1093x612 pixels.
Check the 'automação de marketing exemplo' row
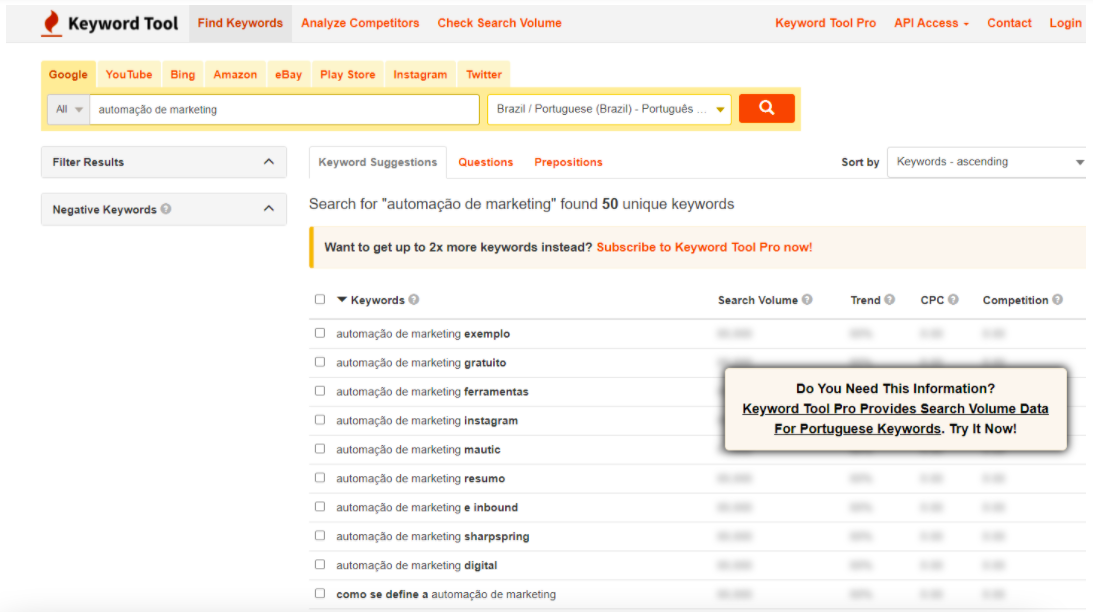[x=320, y=333]
